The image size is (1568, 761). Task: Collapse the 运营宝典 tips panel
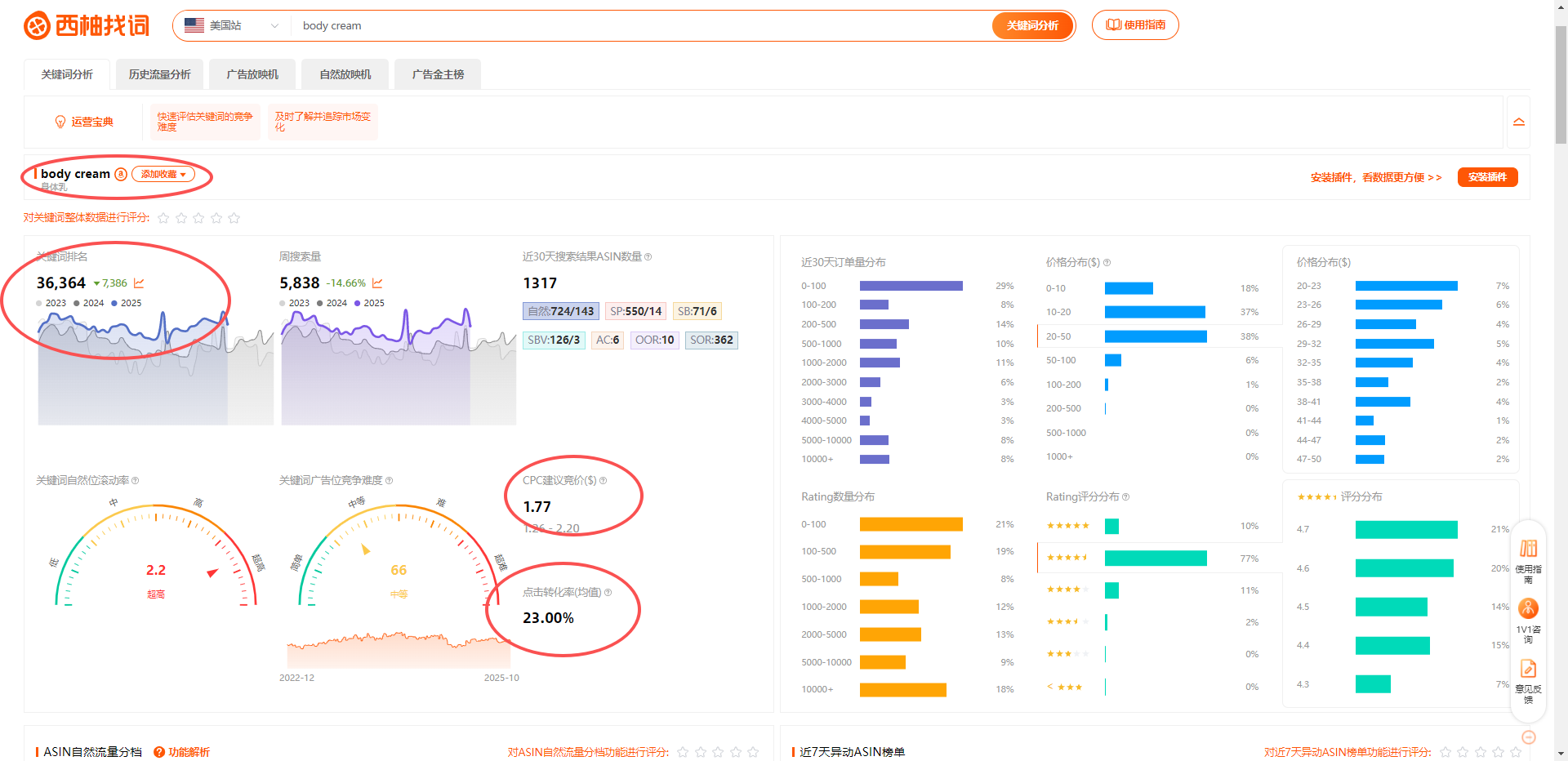pyautogui.click(x=1518, y=122)
